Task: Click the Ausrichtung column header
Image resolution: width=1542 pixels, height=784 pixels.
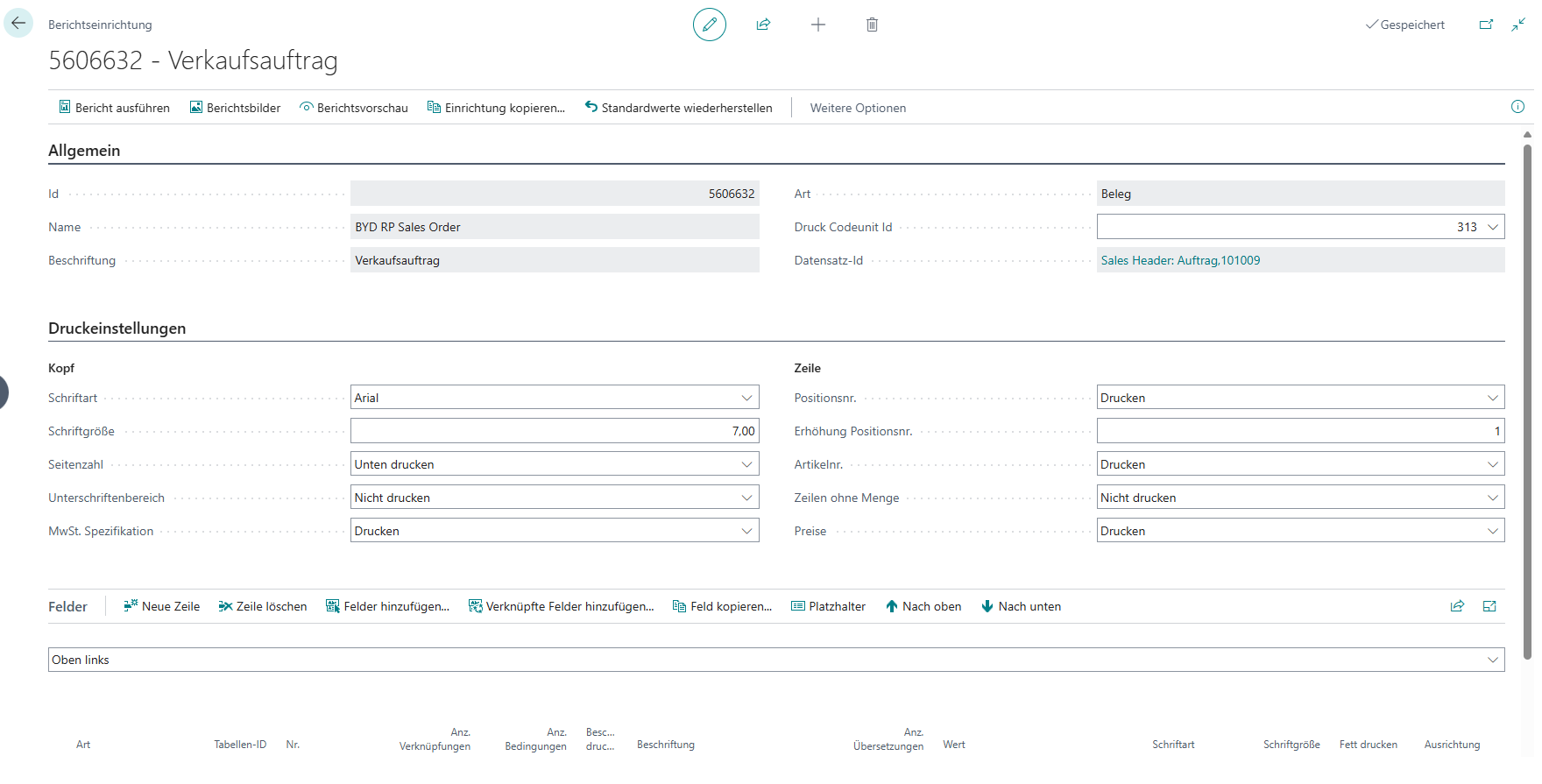Action: click(1452, 745)
